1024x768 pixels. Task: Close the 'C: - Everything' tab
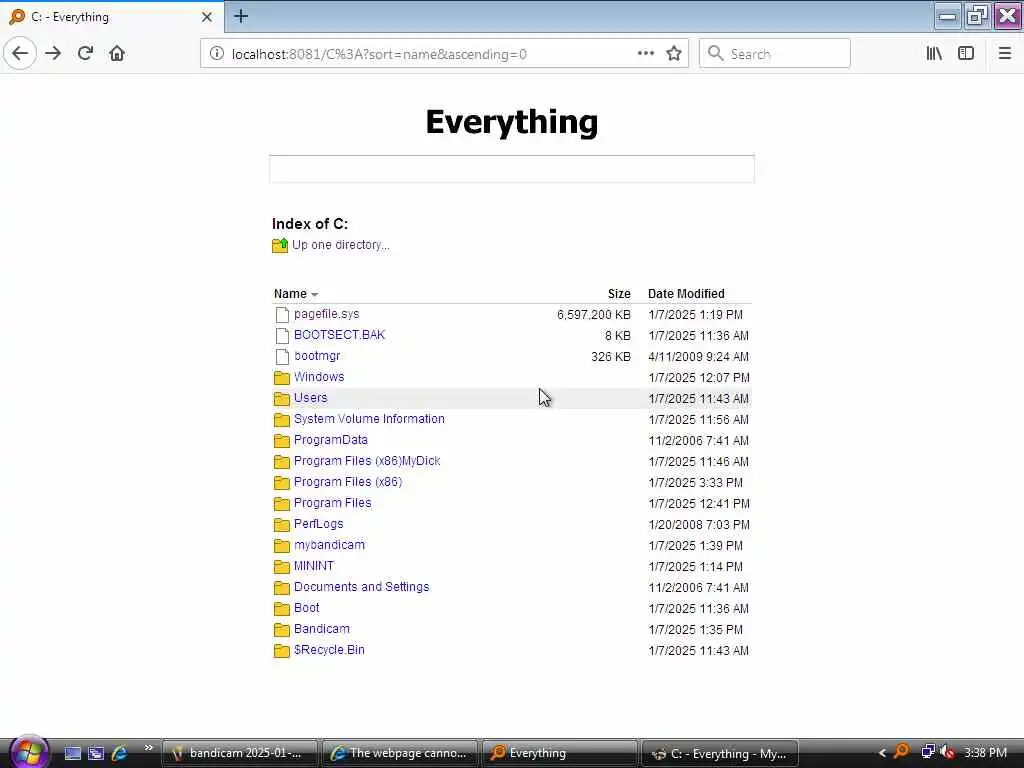pyautogui.click(x=207, y=17)
